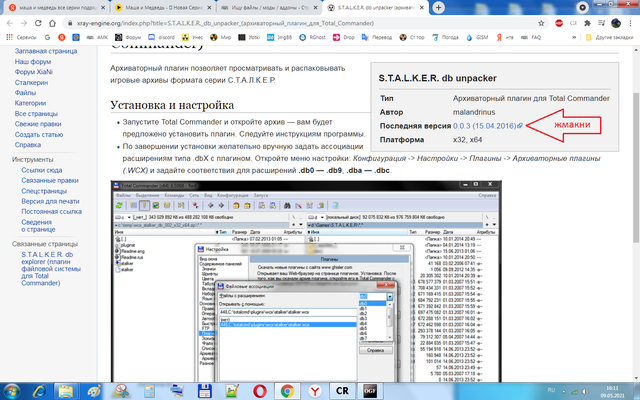Screen dimensions: 640x400
Task: Open the S.T.A.L.K.E.R. db explorer related page link
Action: tap(51, 269)
